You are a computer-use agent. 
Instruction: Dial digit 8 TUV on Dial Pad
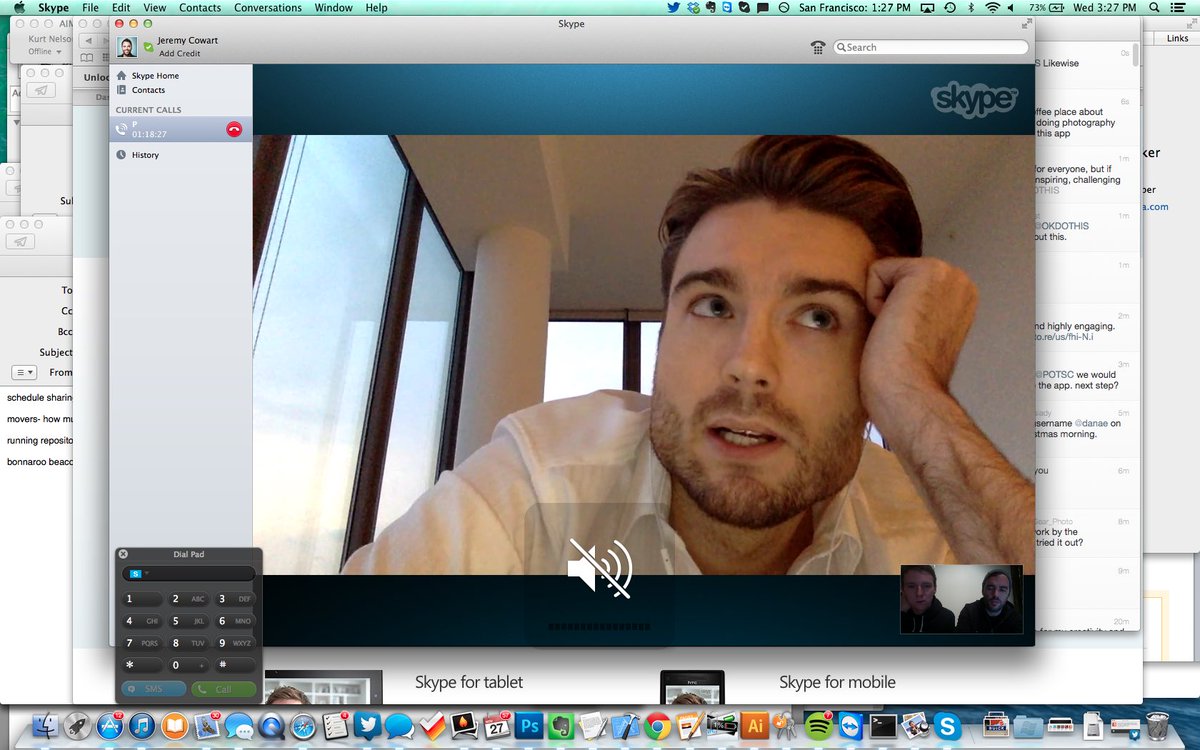(x=188, y=643)
